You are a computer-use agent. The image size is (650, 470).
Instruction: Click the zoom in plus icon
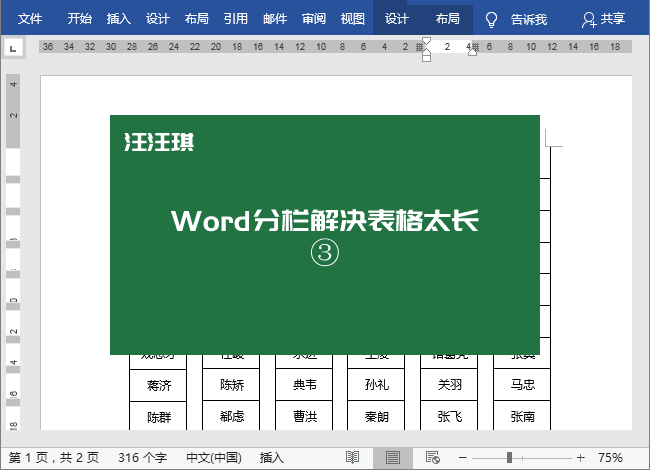coord(580,457)
